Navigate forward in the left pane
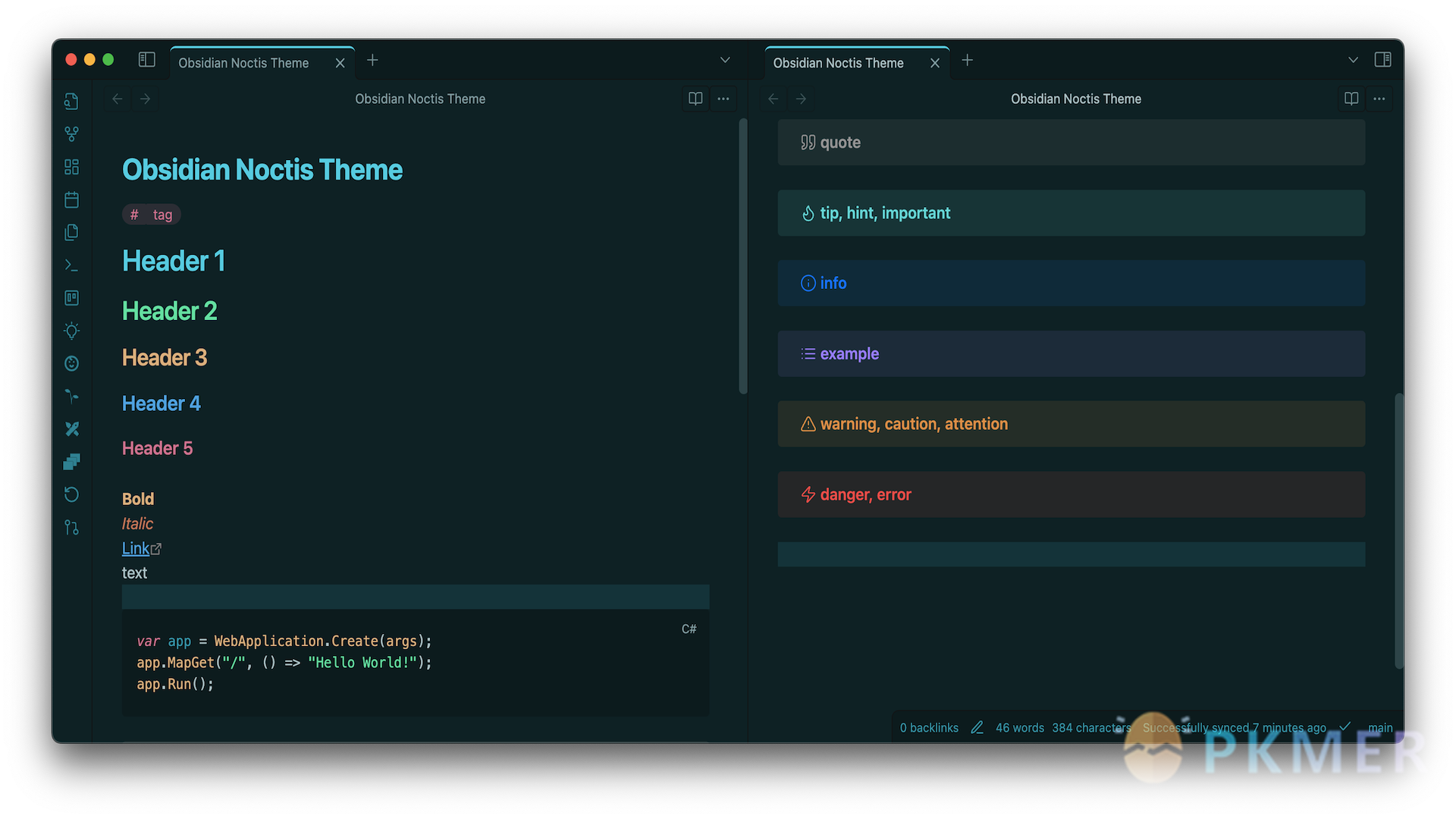The image size is (1456, 819). coord(145,99)
